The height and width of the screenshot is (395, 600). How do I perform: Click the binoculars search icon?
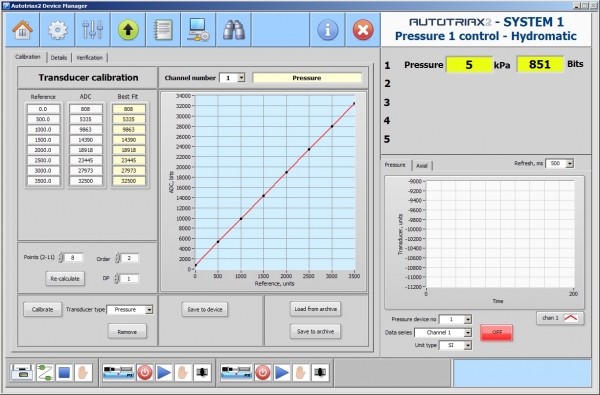233,30
